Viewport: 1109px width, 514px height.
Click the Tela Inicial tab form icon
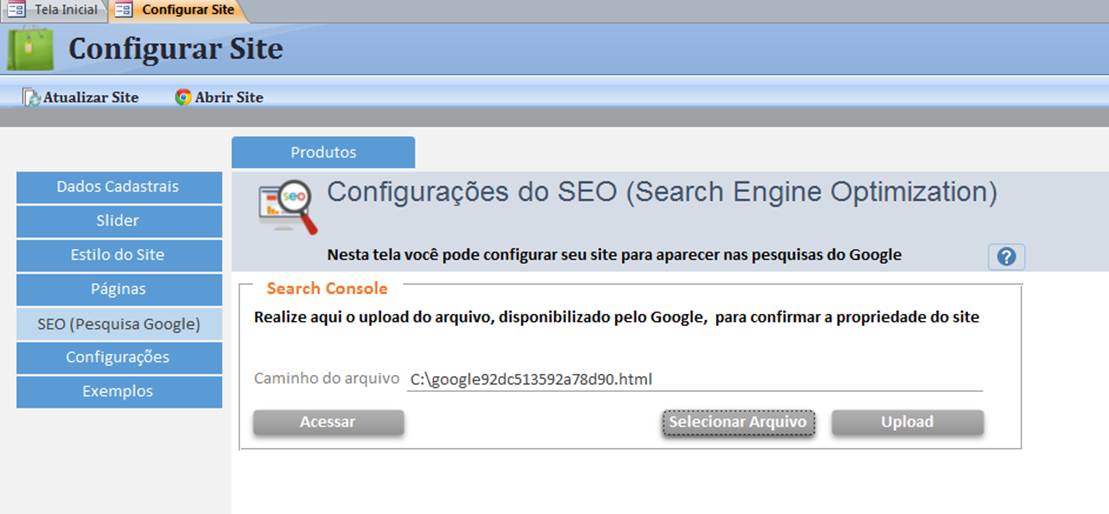(x=16, y=10)
